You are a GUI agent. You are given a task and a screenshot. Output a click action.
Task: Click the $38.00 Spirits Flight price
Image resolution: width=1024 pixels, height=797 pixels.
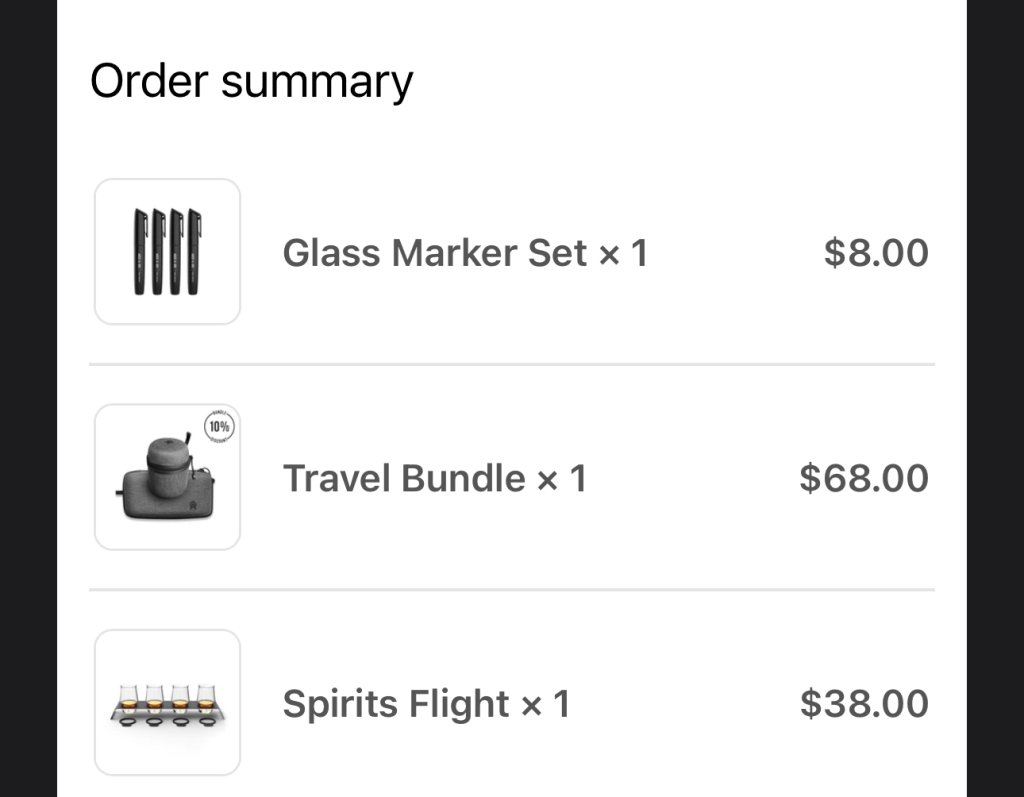[864, 704]
